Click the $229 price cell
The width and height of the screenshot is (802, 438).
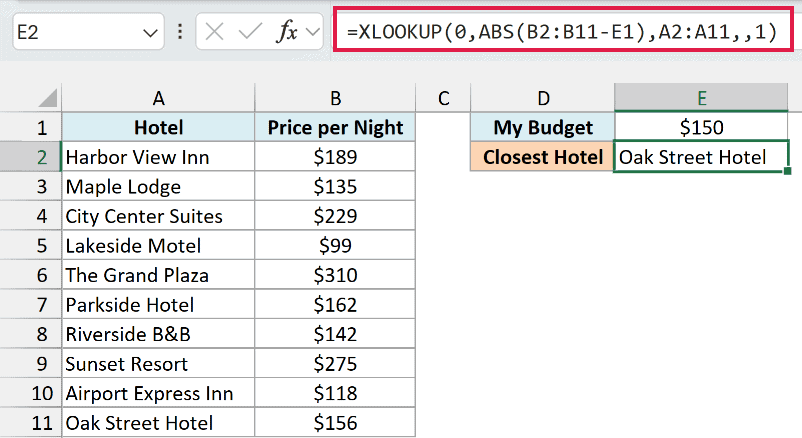pyautogui.click(x=335, y=216)
